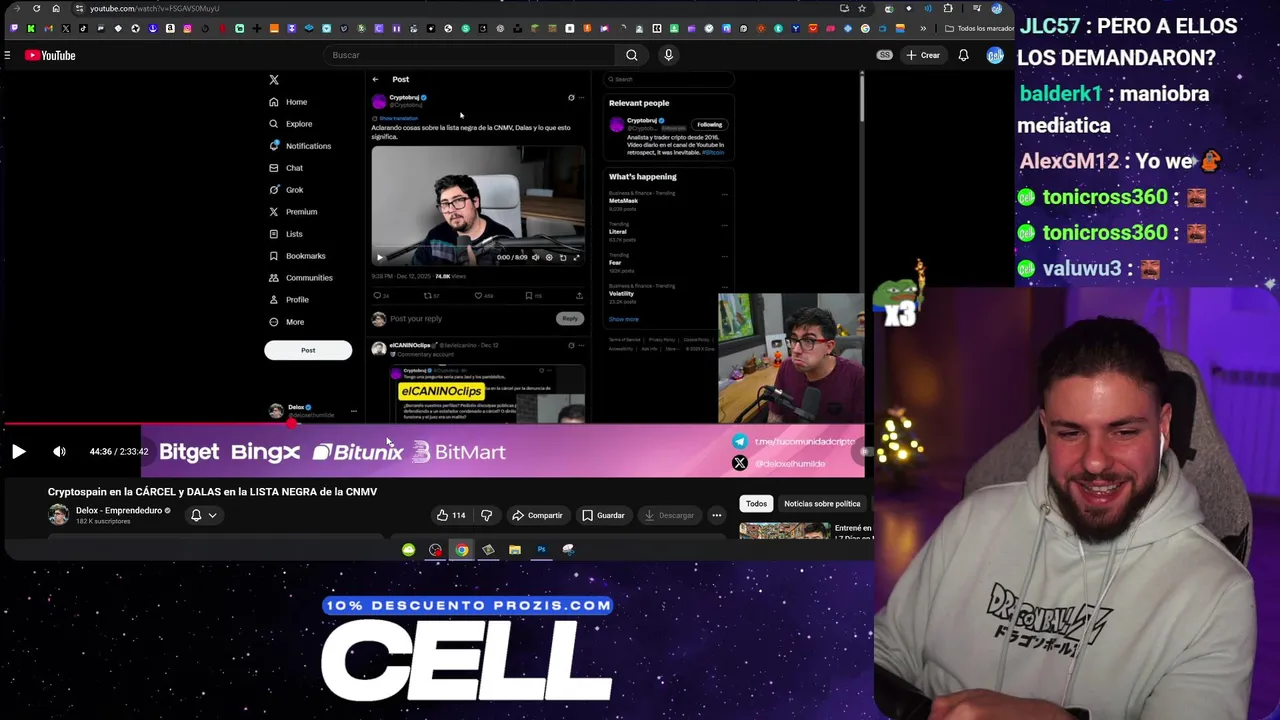Screen dimensions: 1280x720
Task: Select Chat in the X sidebar
Action: point(286,168)
